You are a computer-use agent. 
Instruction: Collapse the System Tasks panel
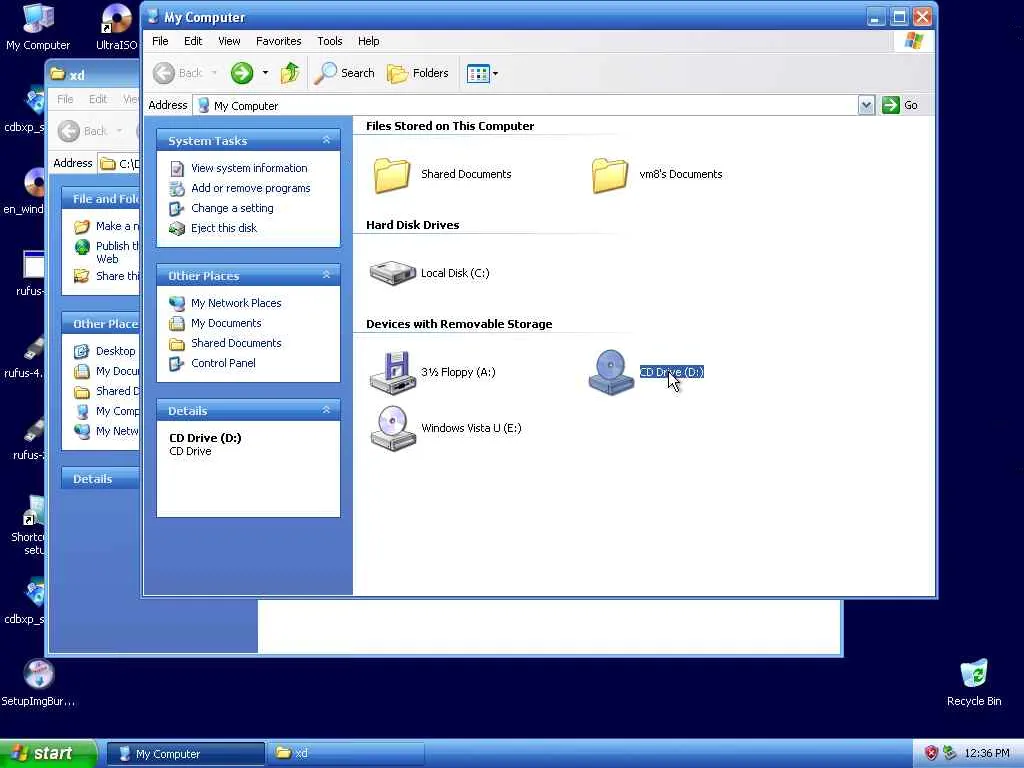tap(327, 140)
